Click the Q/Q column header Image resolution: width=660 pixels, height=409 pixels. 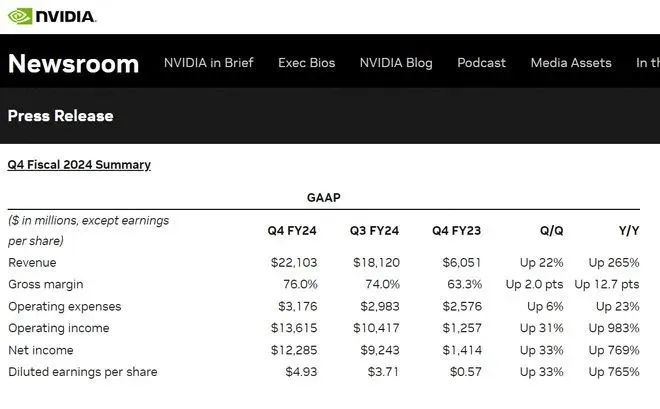551,231
